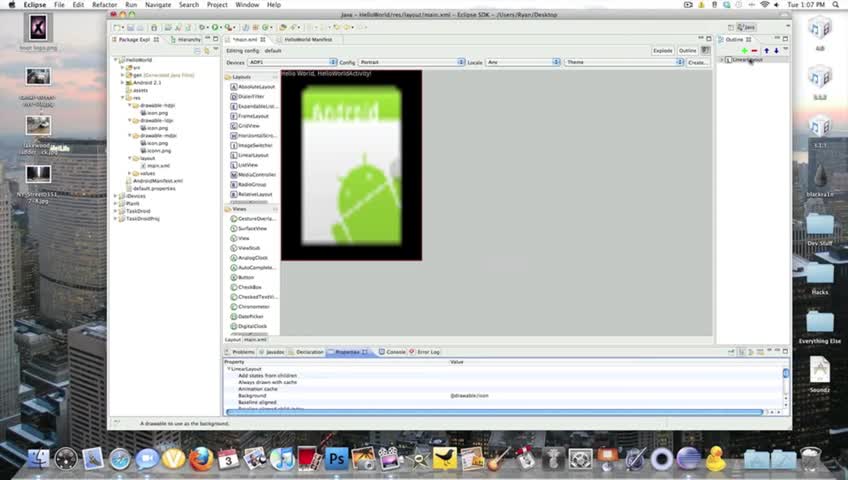
Task: Open the Theme dropdown
Action: click(x=624, y=62)
